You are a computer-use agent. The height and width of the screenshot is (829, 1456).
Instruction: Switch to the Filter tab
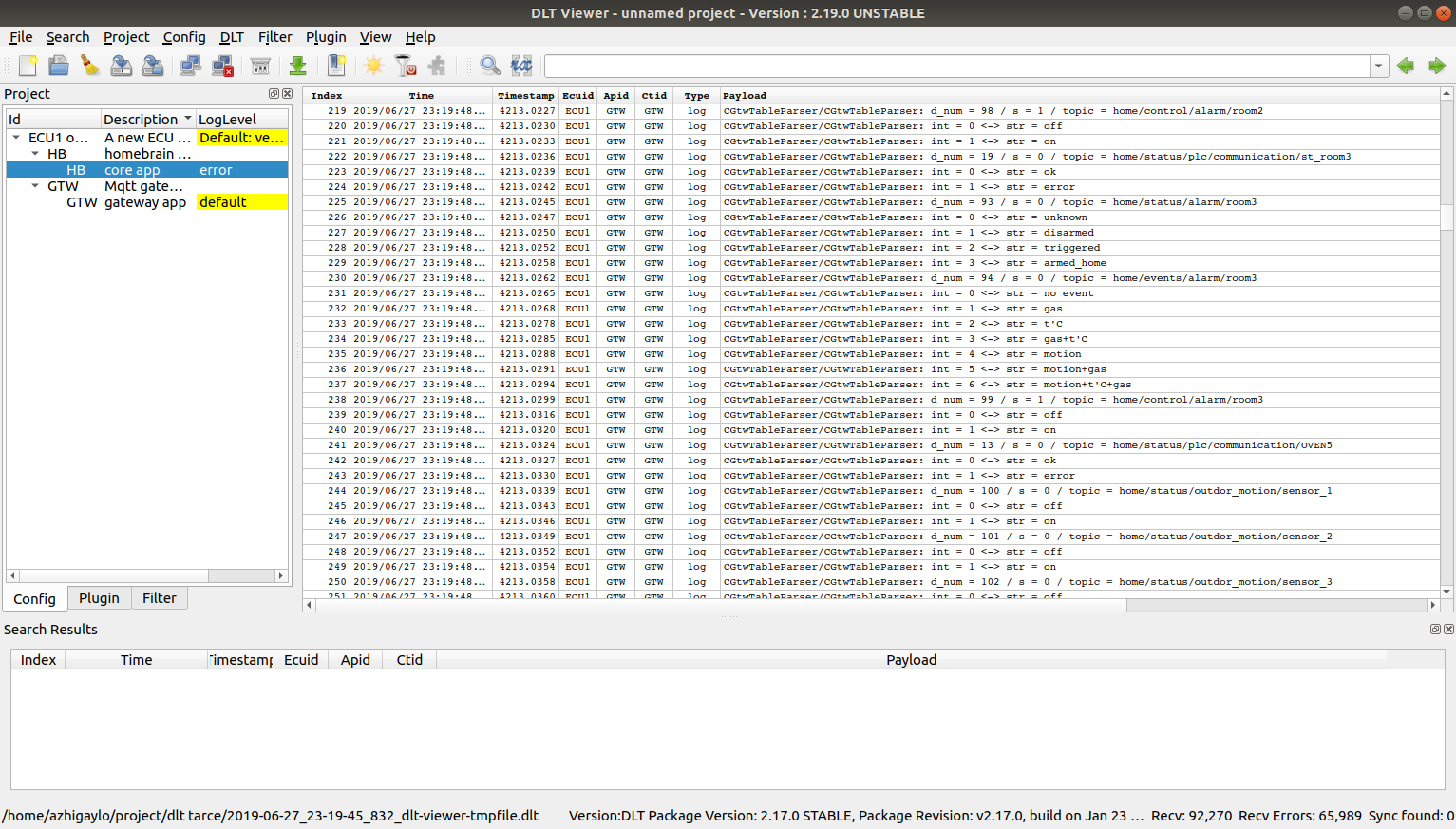(160, 598)
